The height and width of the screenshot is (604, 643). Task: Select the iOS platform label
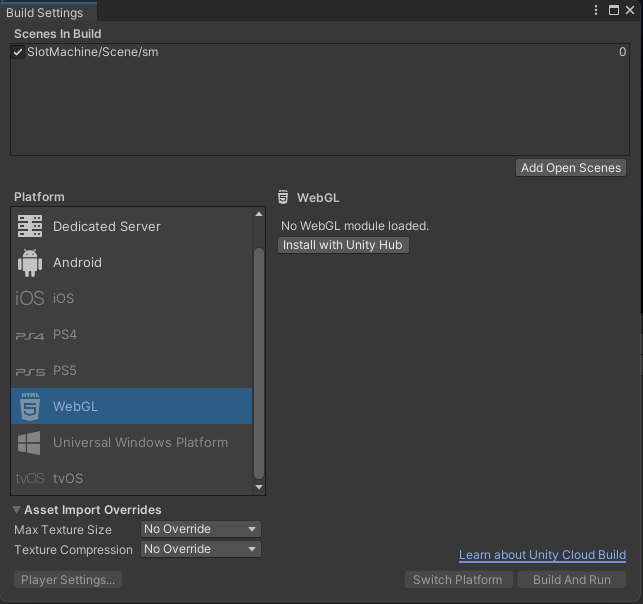click(x=64, y=298)
